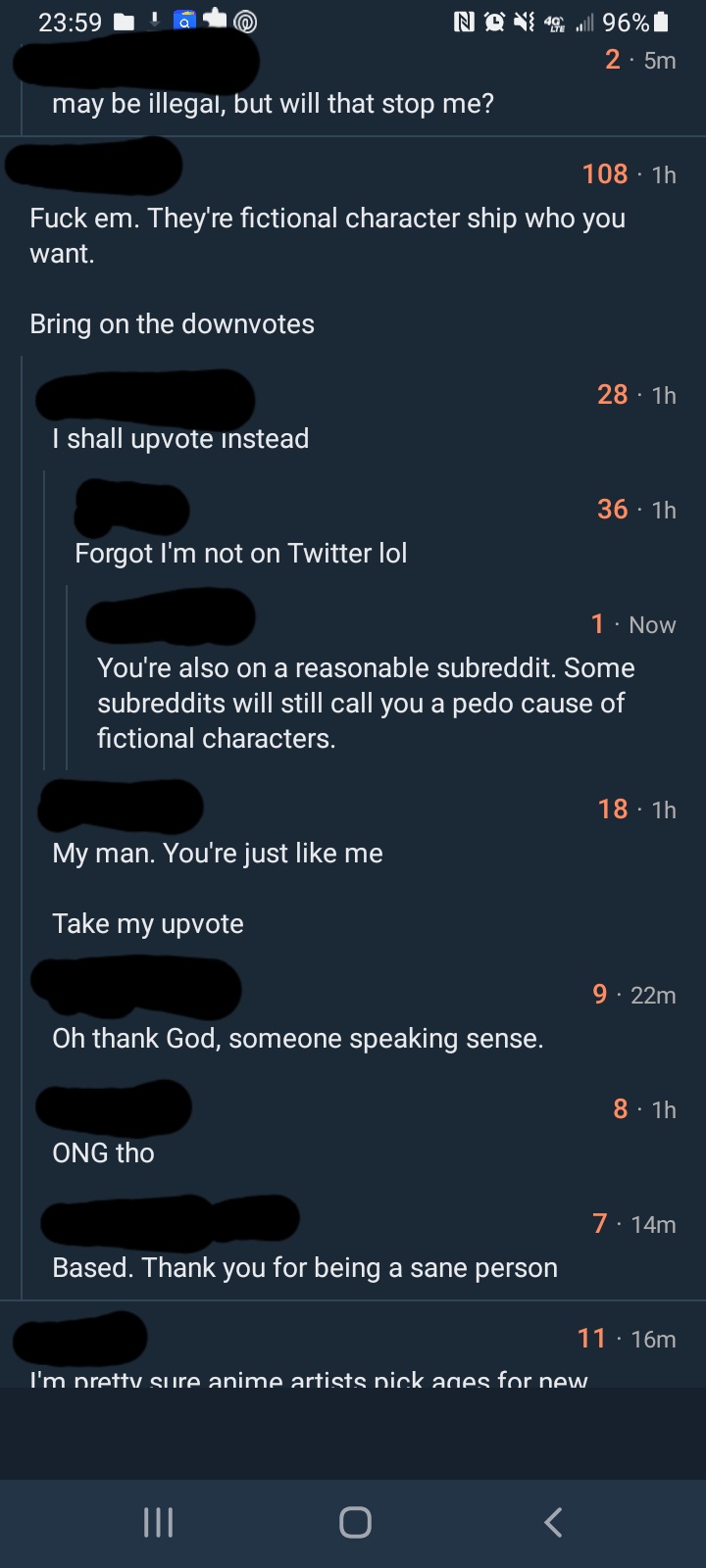Tap the 23:59 status bar clock
This screenshot has height=1568, width=706.
click(70, 23)
